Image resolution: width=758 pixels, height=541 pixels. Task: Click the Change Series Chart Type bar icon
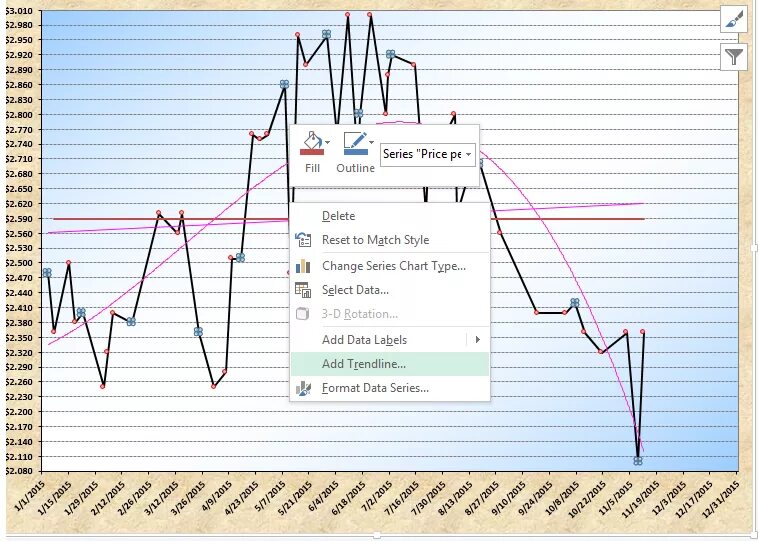pyautogui.click(x=303, y=266)
